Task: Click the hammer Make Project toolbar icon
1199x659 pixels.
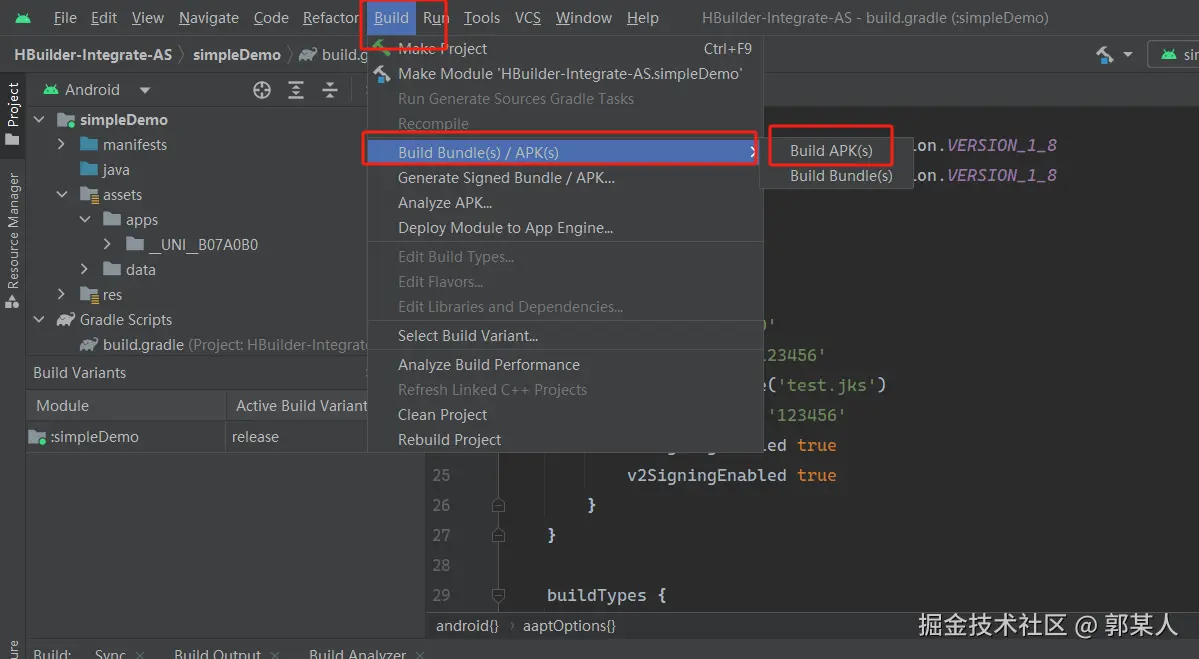Action: point(1104,54)
